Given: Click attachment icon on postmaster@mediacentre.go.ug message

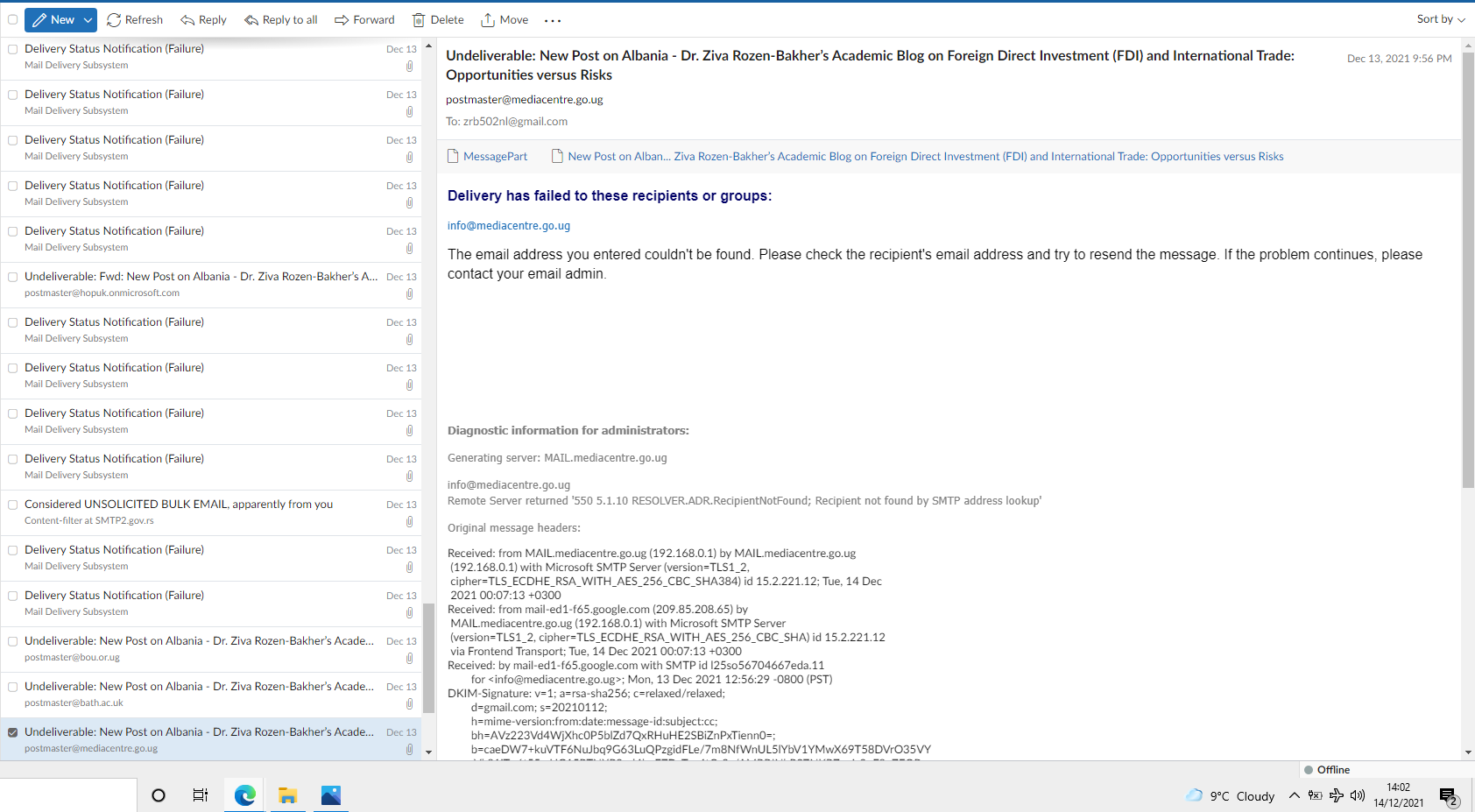Looking at the screenshot, I should click(409, 750).
